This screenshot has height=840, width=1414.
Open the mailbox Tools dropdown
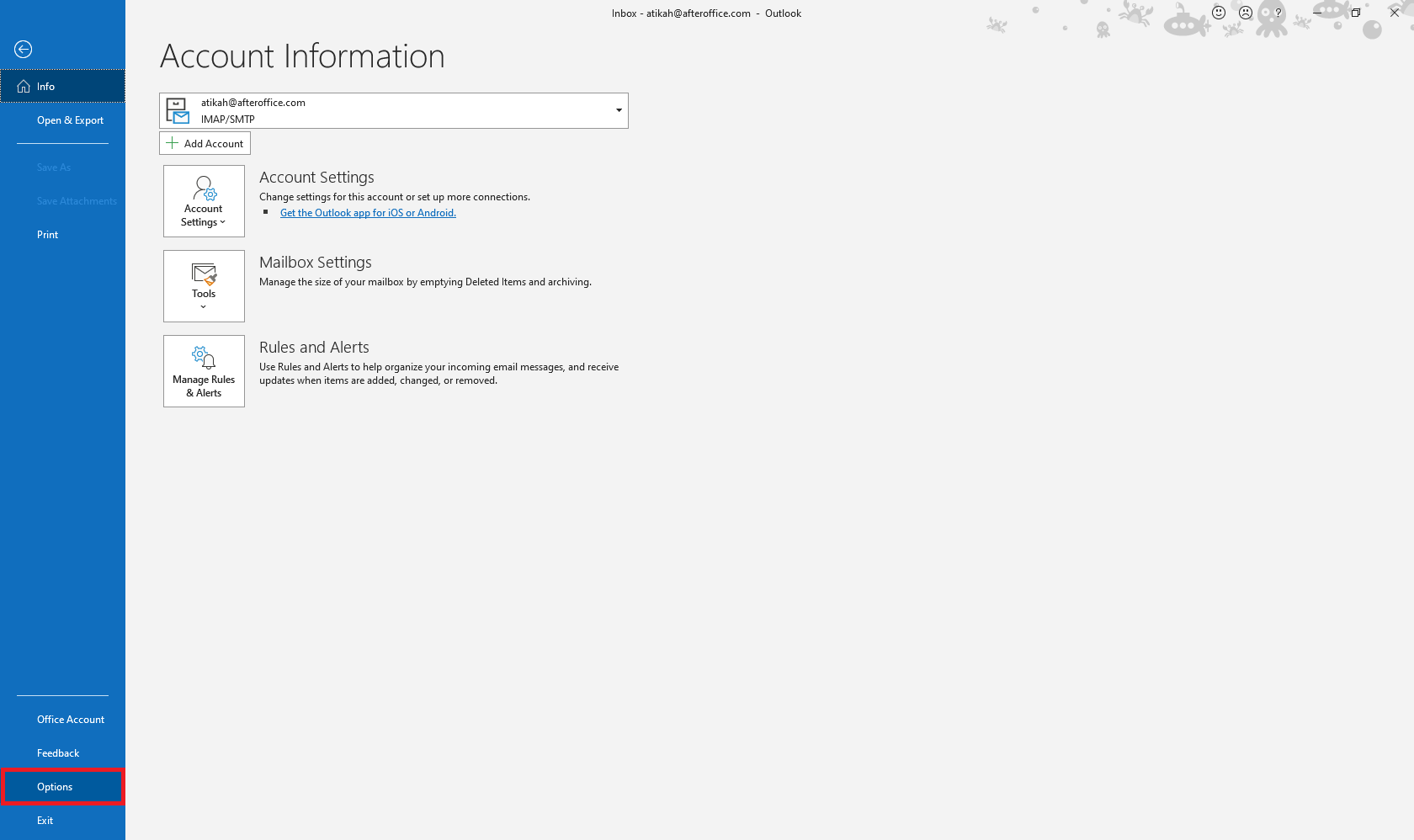[204, 286]
